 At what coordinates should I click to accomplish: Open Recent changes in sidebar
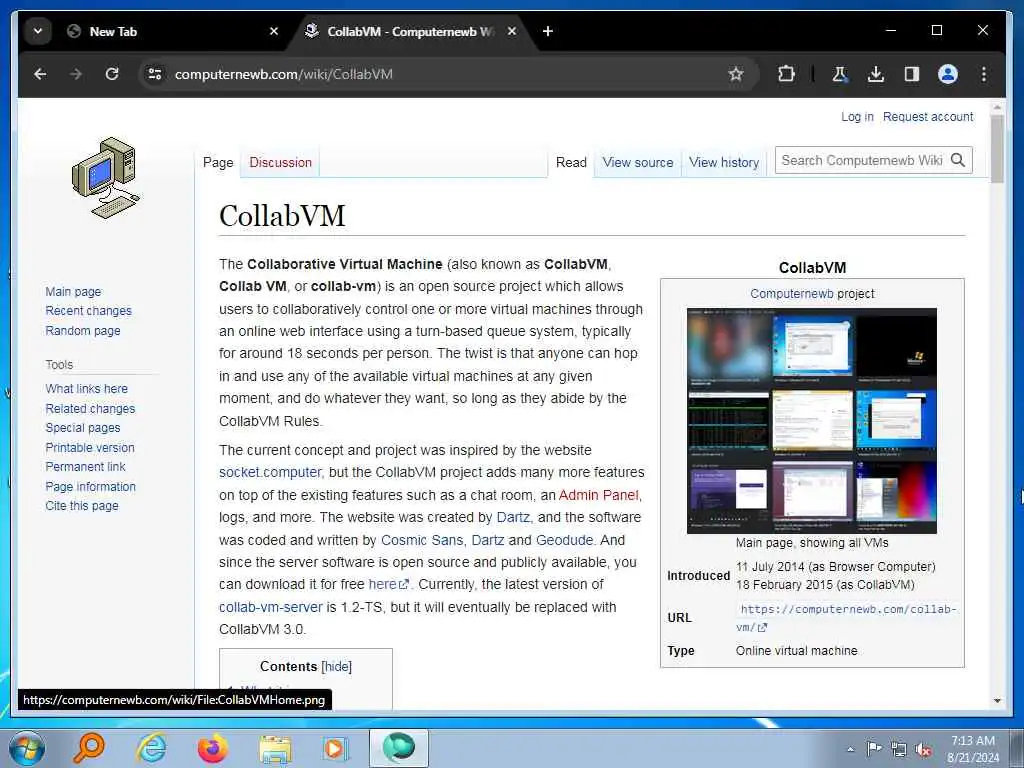point(88,311)
